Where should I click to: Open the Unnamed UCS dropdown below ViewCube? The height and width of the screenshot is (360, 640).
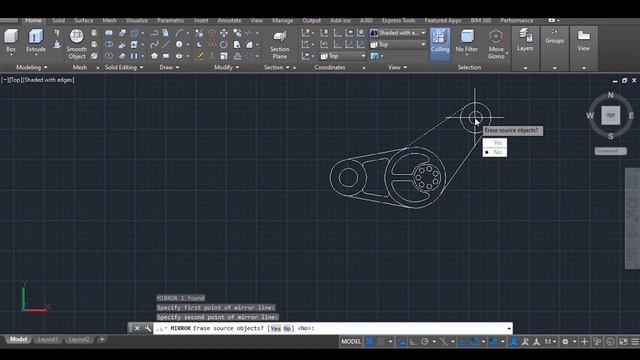tap(611, 151)
